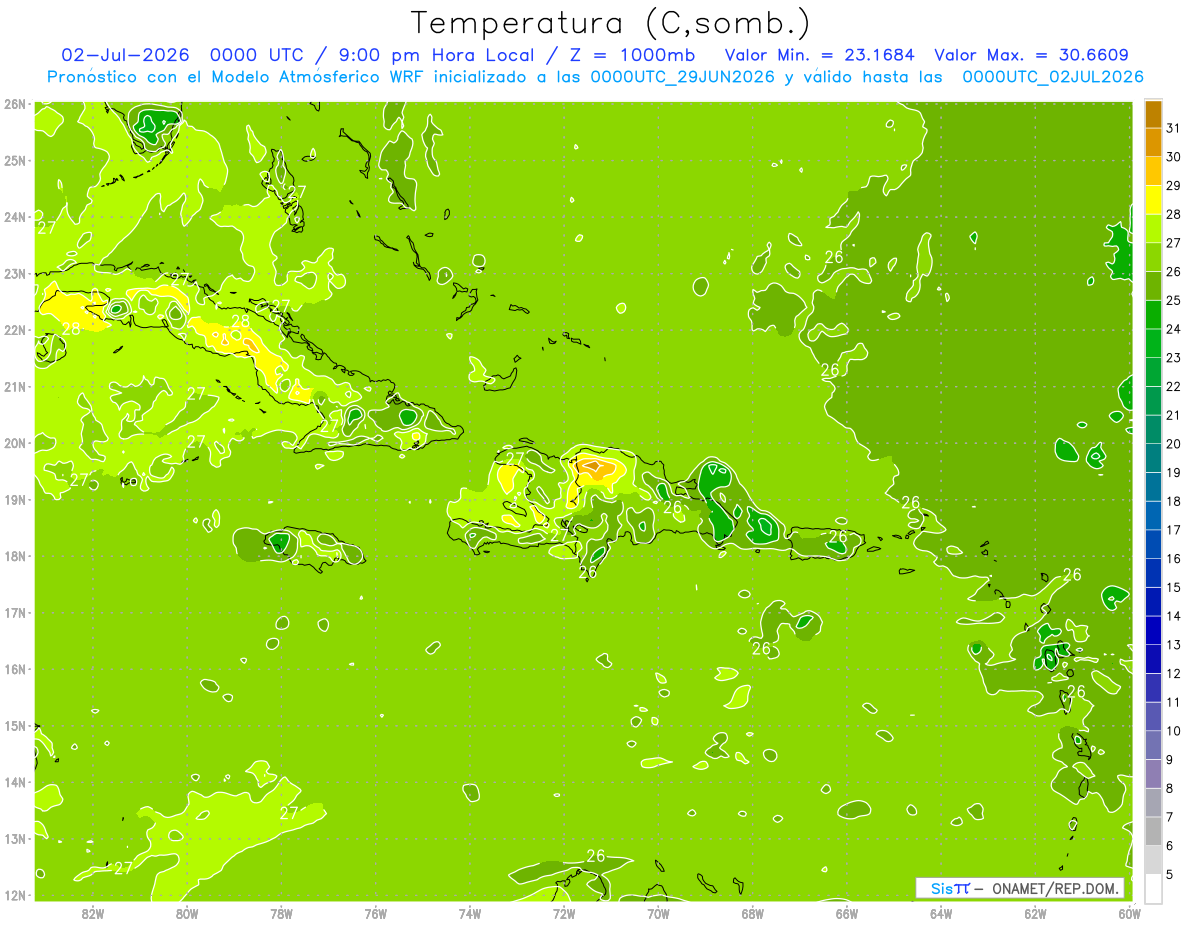Click the orange legend swatch between 30 and 31
Image resolution: width=1200 pixels, height=927 pixels.
(x=1153, y=142)
